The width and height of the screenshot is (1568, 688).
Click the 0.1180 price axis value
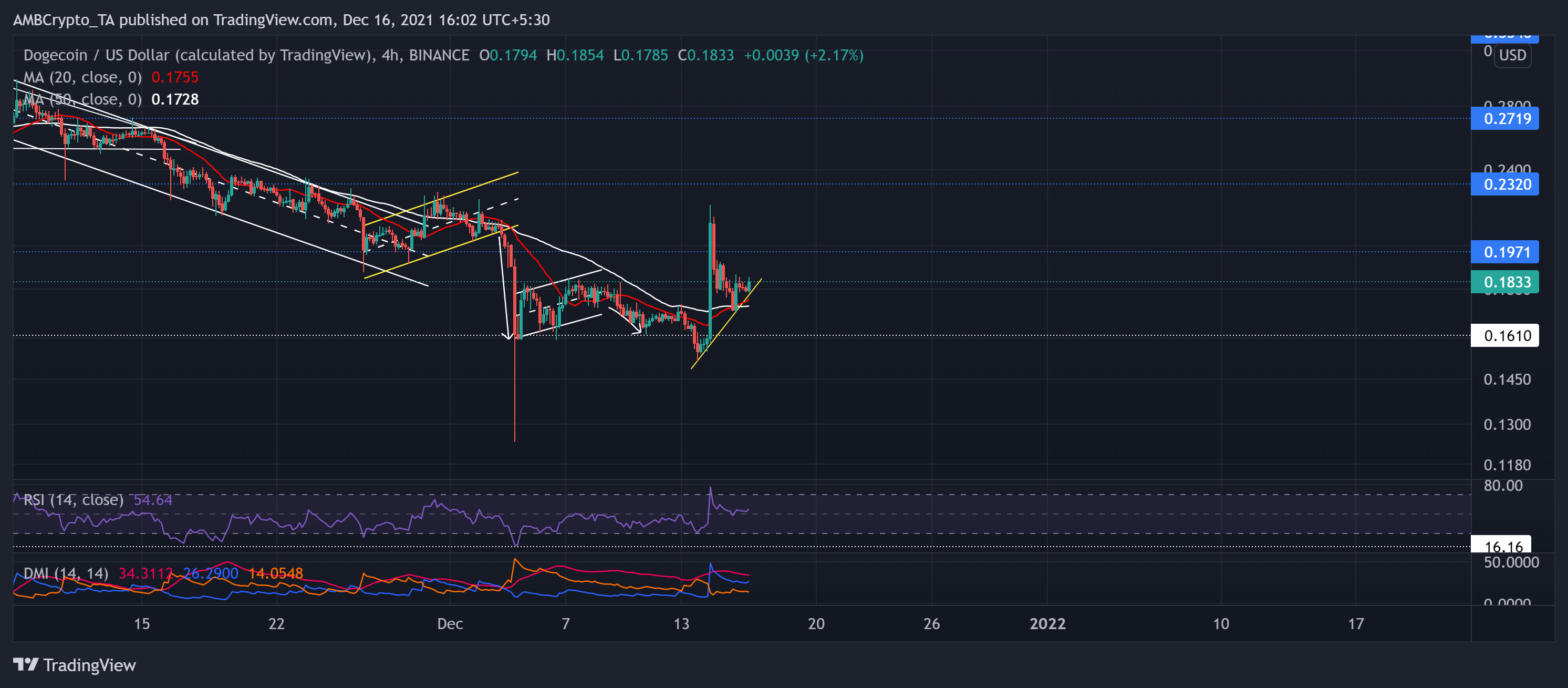tap(1507, 465)
